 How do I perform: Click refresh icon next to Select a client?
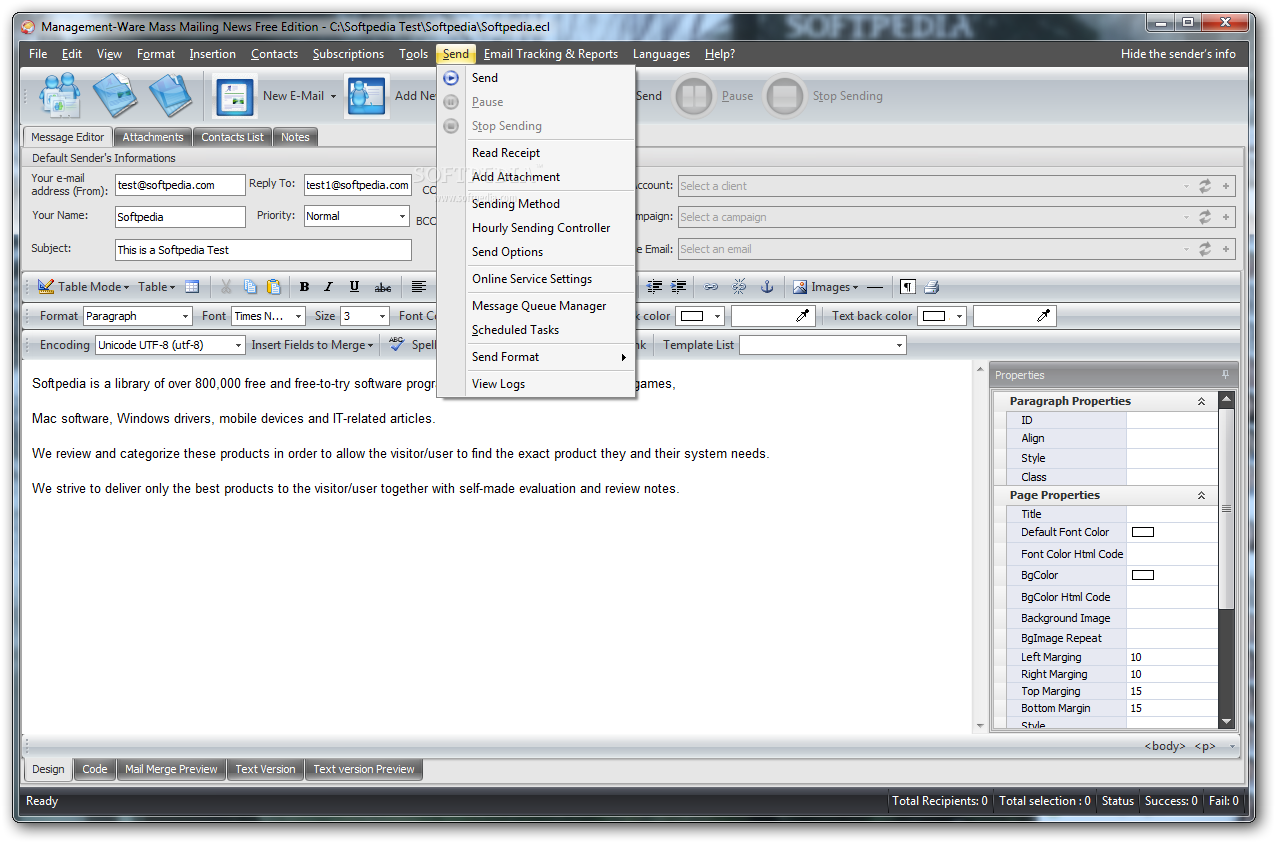tap(1205, 186)
